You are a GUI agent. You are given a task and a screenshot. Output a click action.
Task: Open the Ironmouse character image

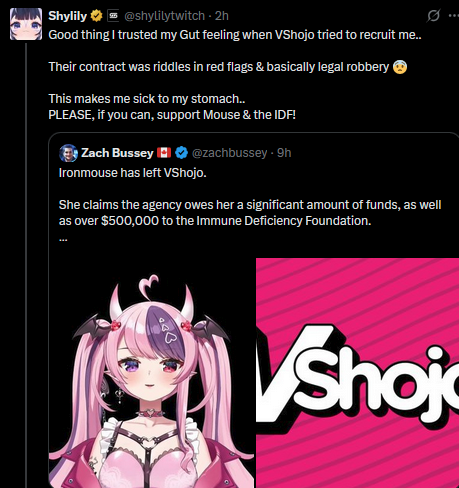pyautogui.click(x=151, y=373)
